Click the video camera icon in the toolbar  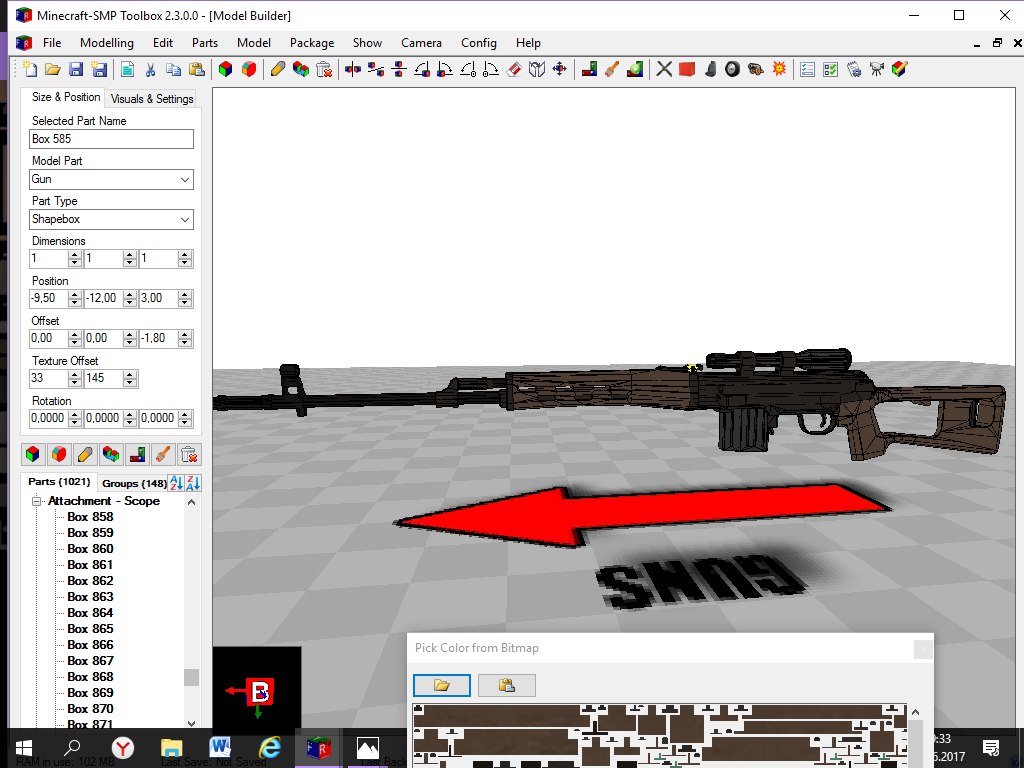click(x=876, y=69)
